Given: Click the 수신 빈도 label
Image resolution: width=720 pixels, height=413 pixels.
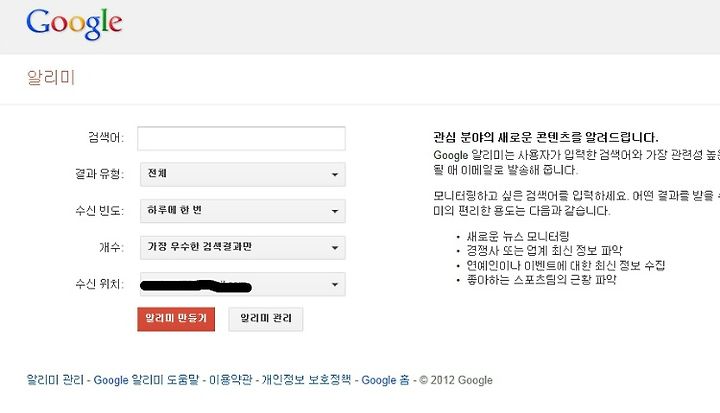Looking at the screenshot, I should click(100, 210).
